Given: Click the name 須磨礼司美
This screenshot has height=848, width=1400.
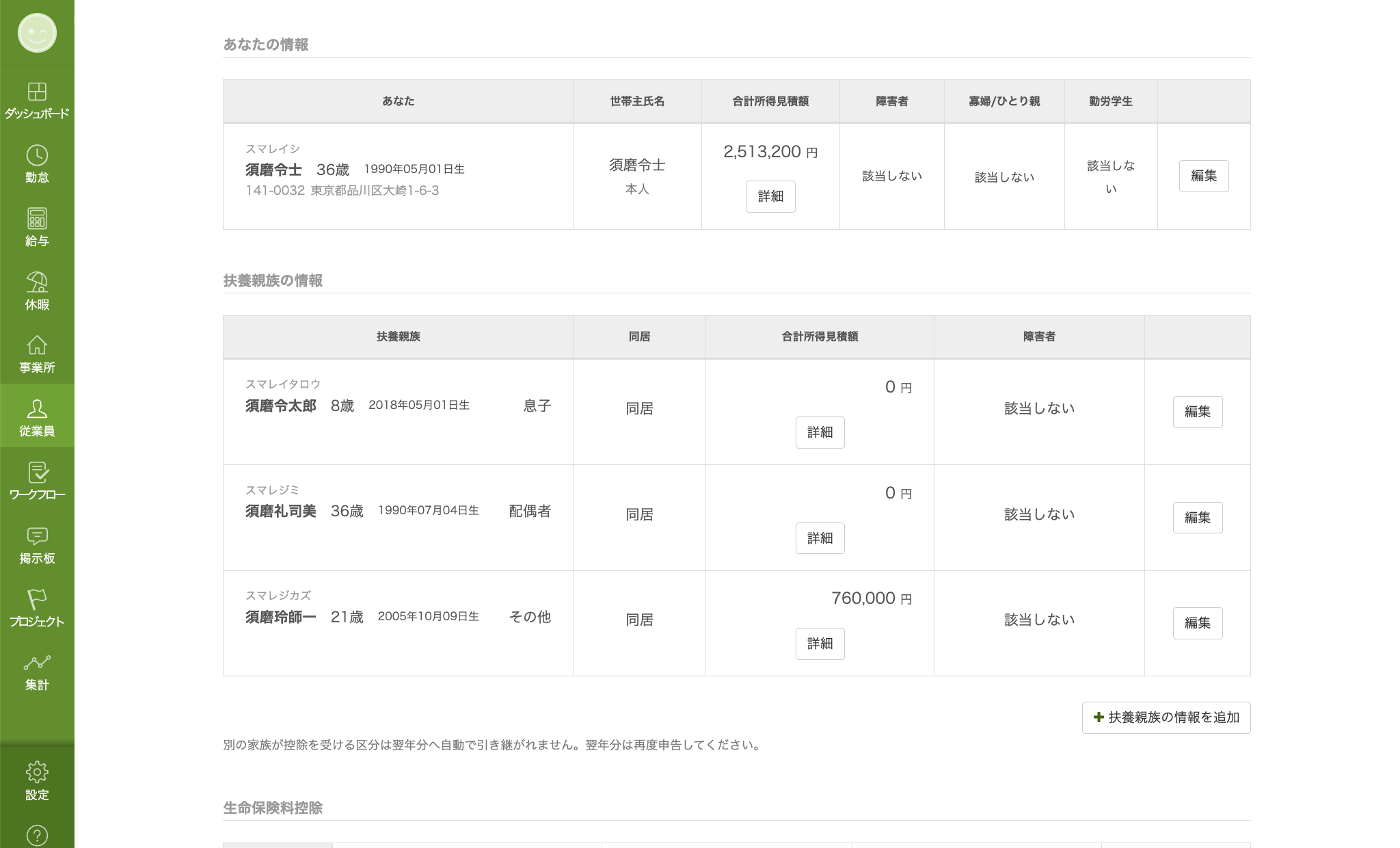Looking at the screenshot, I should pyautogui.click(x=281, y=512).
